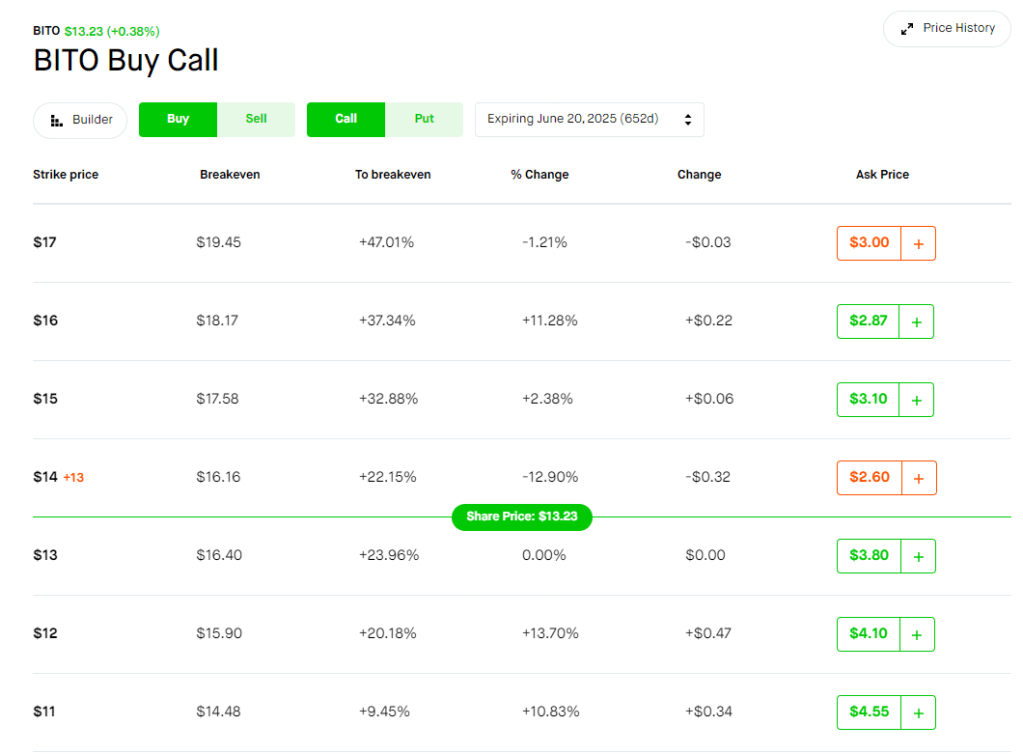This screenshot has width=1023, height=754.
Task: Open Price History panel
Action: [947, 28]
